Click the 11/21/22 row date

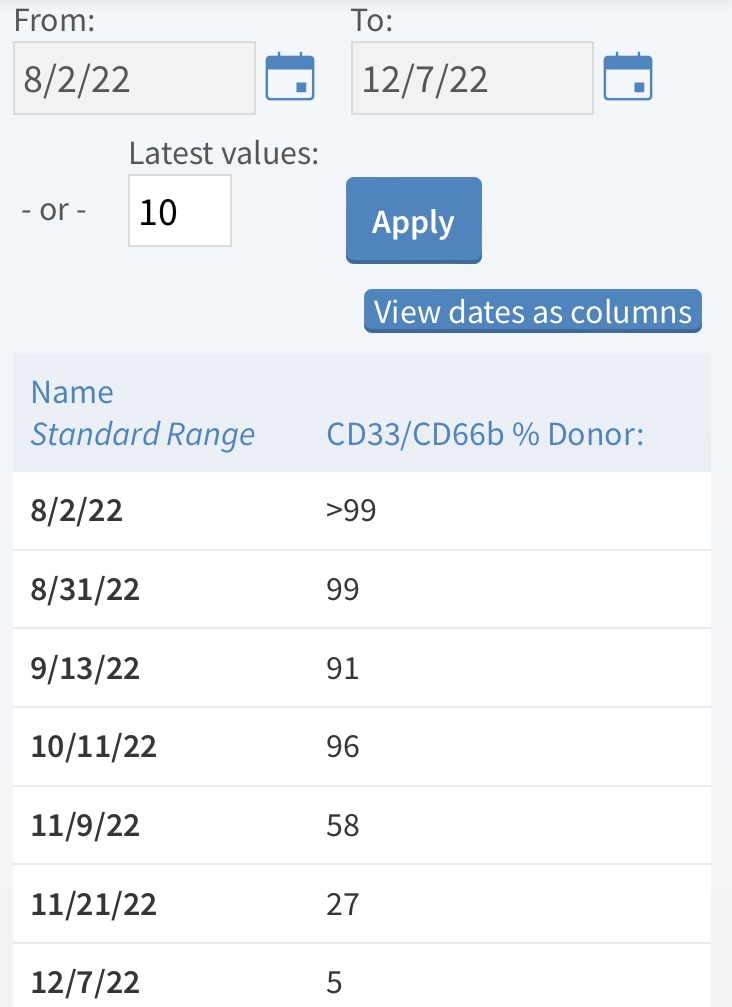(93, 905)
